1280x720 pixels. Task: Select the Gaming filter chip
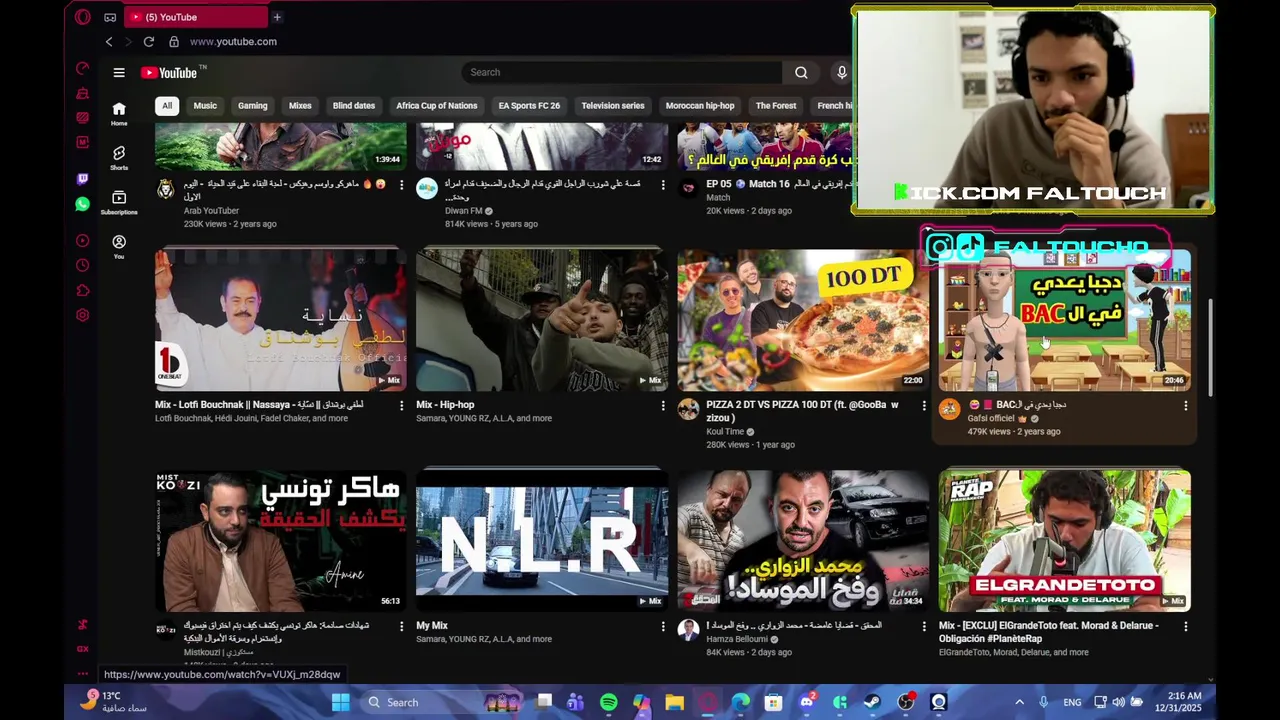tap(252, 106)
